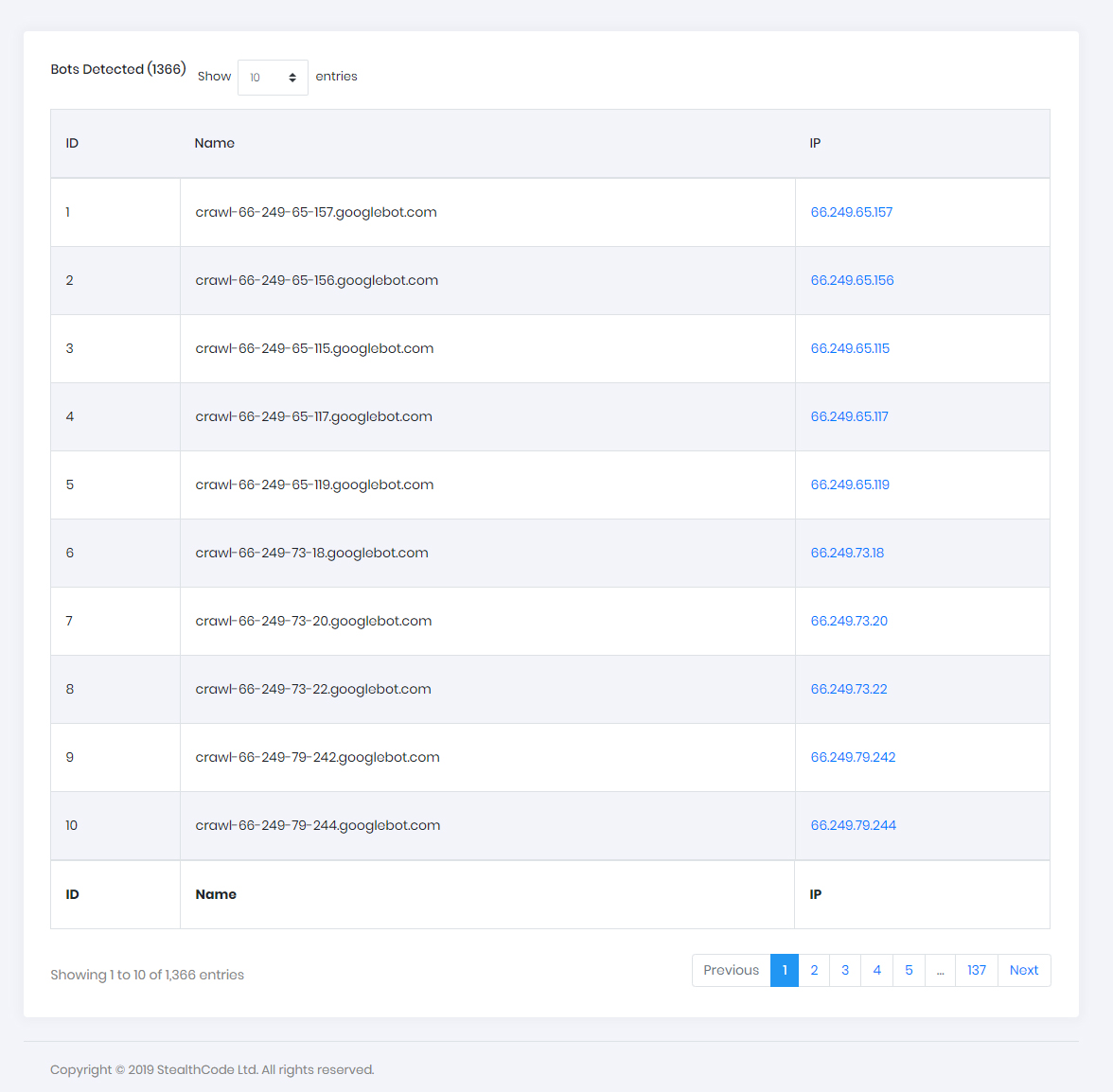Go to pagination page 3
1113x1092 pixels.
(x=845, y=970)
